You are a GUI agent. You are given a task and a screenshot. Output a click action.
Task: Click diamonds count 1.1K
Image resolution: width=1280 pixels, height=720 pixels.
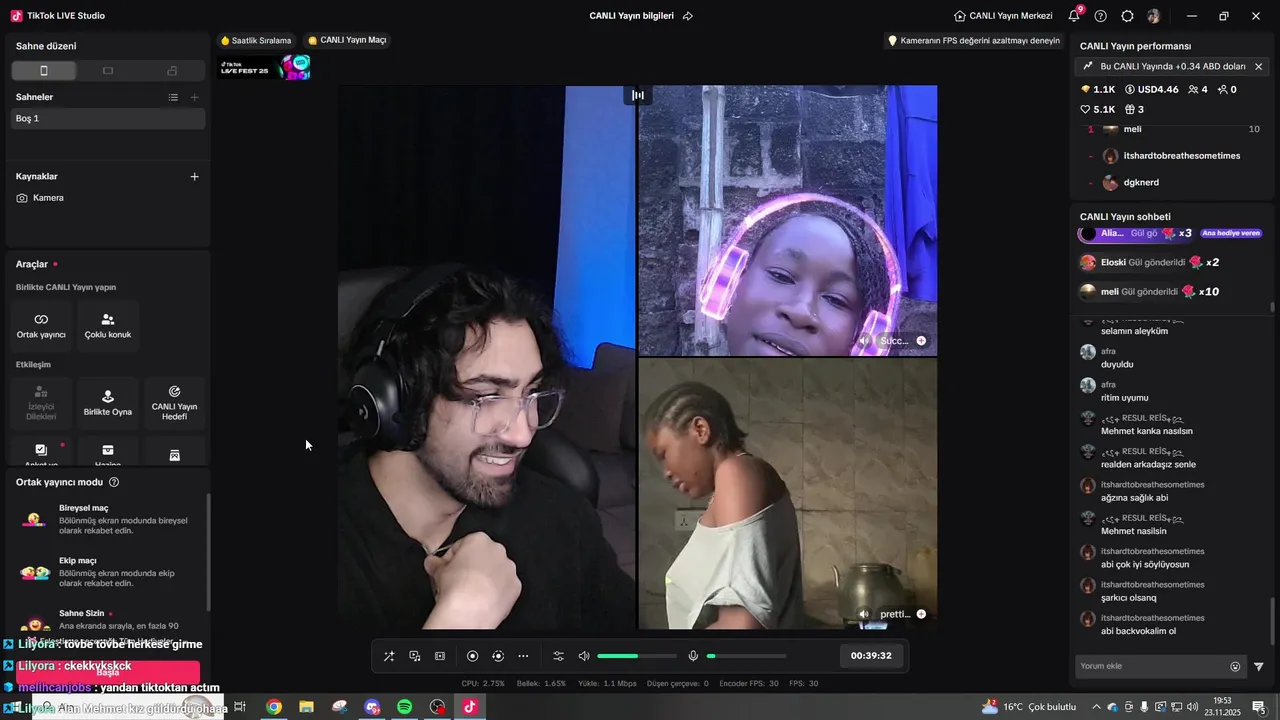(x=1098, y=89)
